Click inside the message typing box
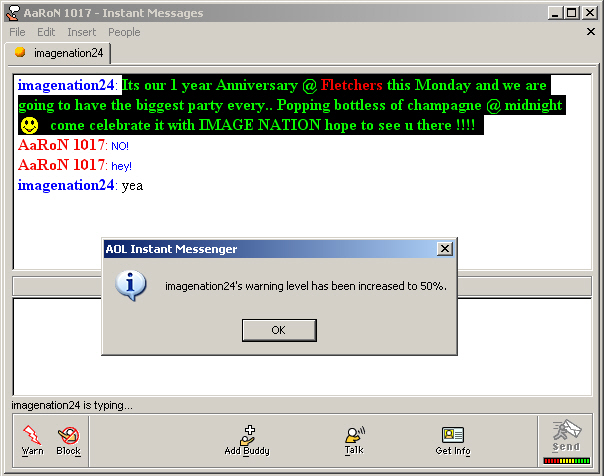604x476 pixels. pyautogui.click(x=302, y=347)
